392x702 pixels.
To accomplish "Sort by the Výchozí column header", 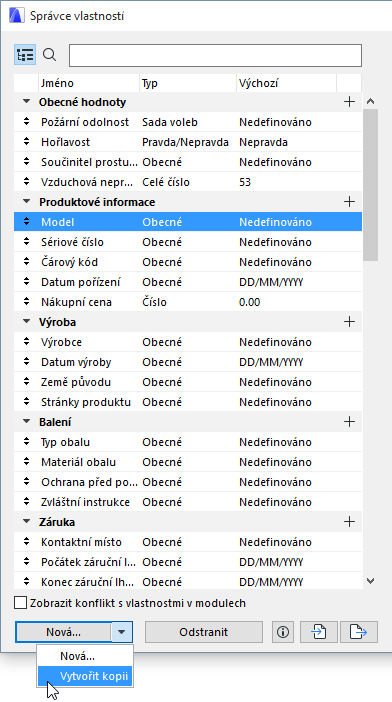I will pos(286,83).
